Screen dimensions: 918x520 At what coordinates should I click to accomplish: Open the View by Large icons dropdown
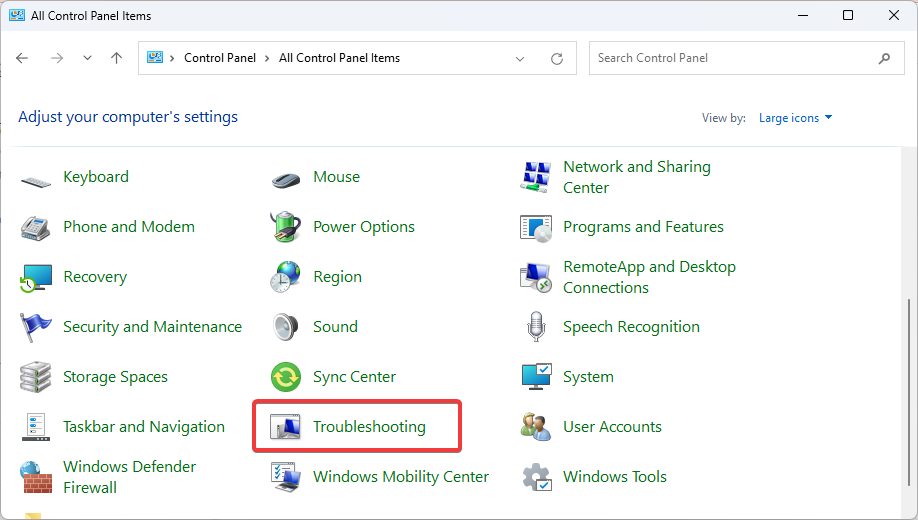click(x=795, y=118)
